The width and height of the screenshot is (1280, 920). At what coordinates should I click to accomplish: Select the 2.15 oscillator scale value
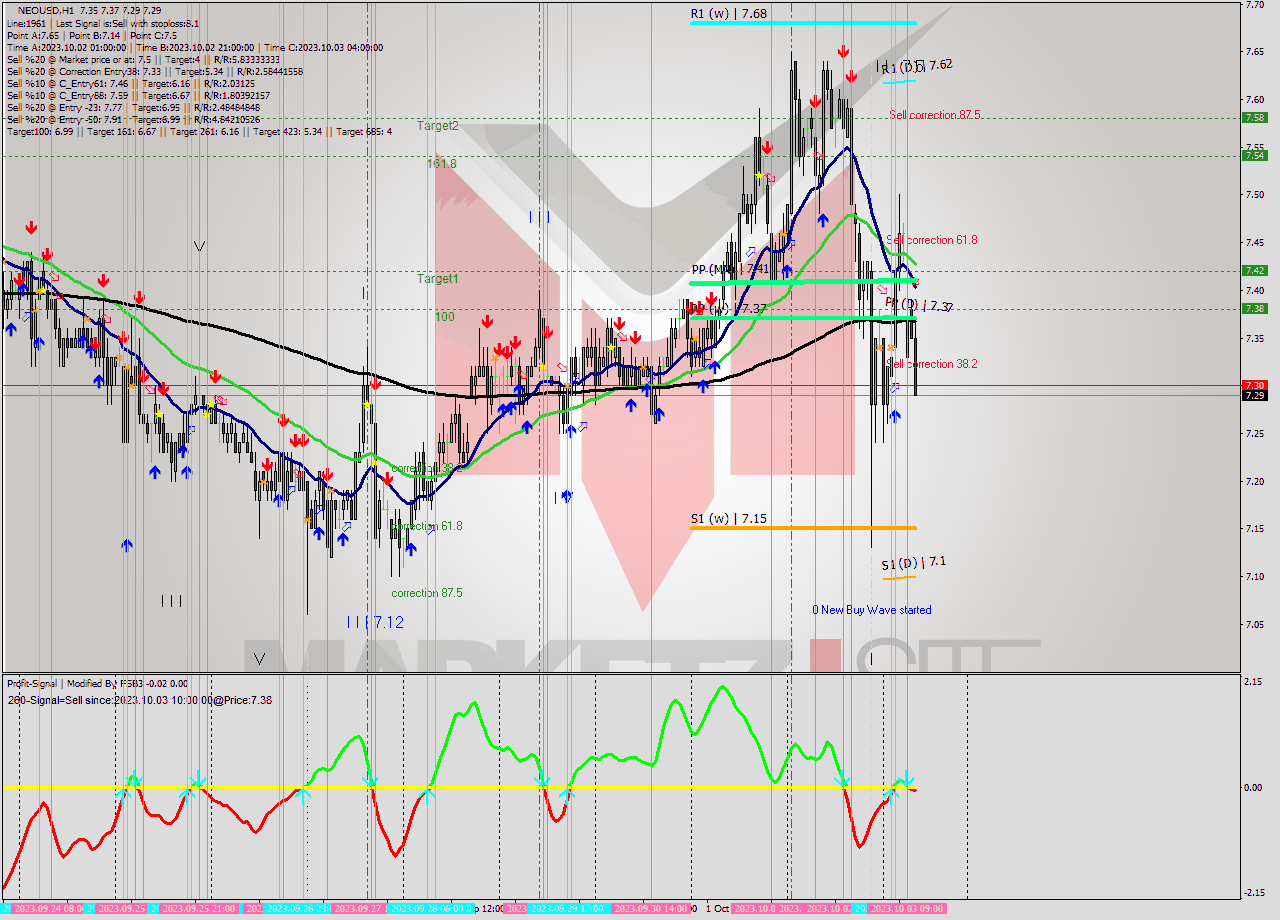pos(1254,681)
